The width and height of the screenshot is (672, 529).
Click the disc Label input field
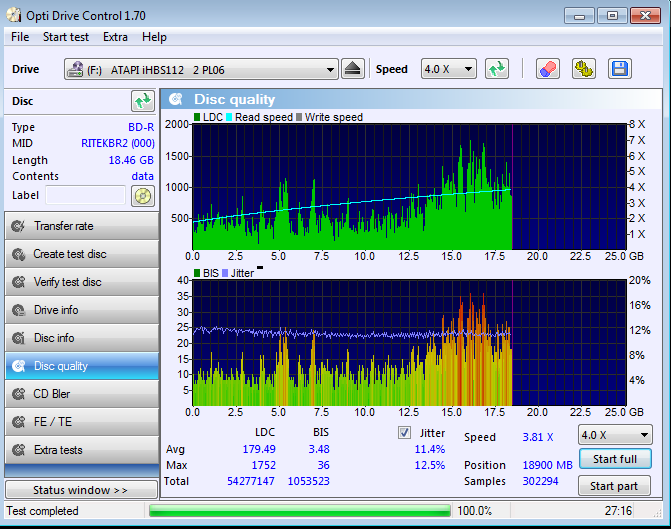[85, 195]
